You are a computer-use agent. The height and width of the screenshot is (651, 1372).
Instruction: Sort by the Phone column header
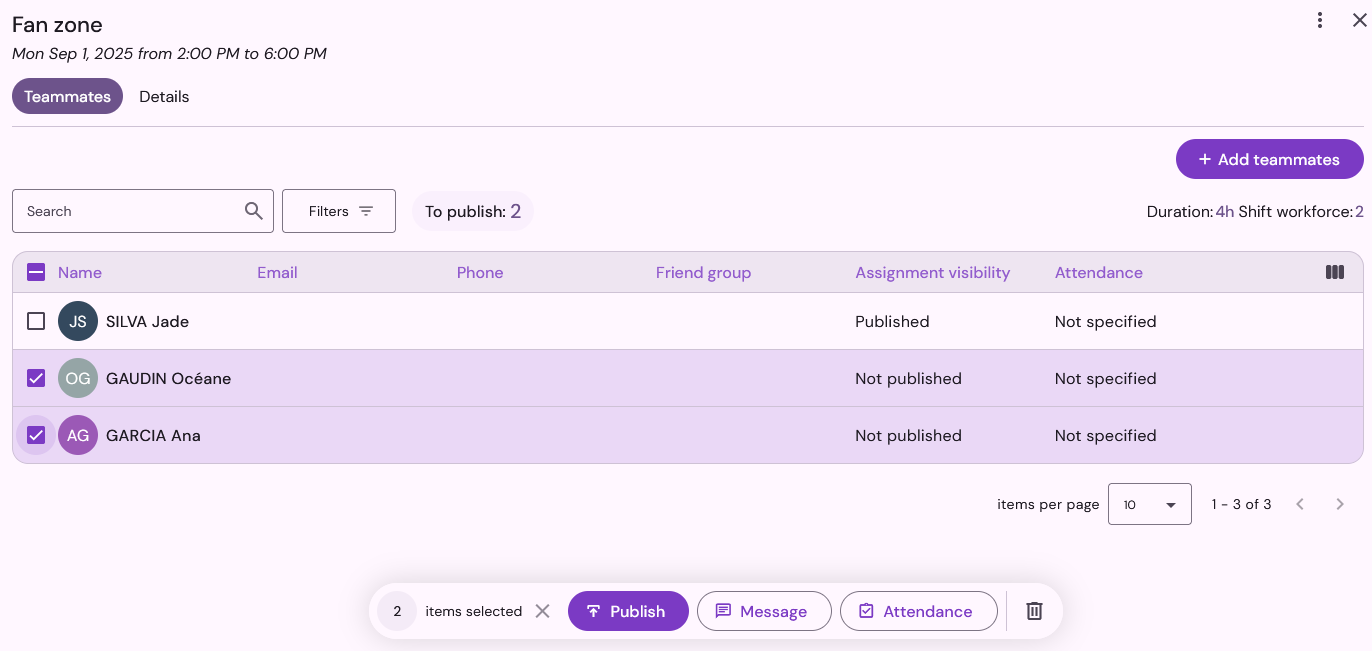(x=480, y=272)
